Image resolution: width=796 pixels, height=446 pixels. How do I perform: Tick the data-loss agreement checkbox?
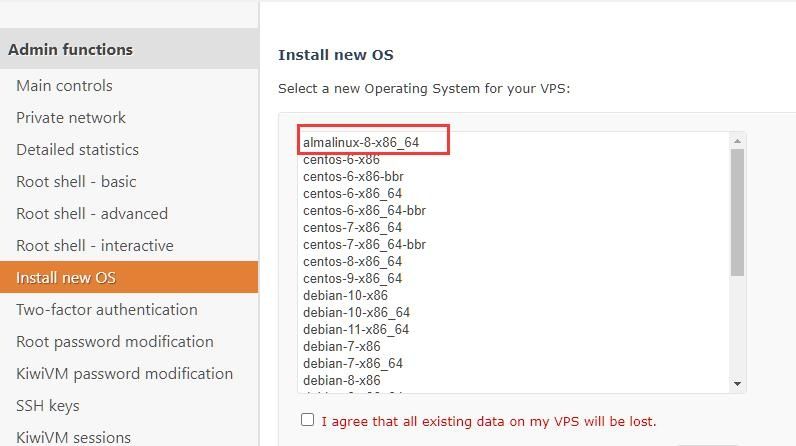click(x=307, y=420)
